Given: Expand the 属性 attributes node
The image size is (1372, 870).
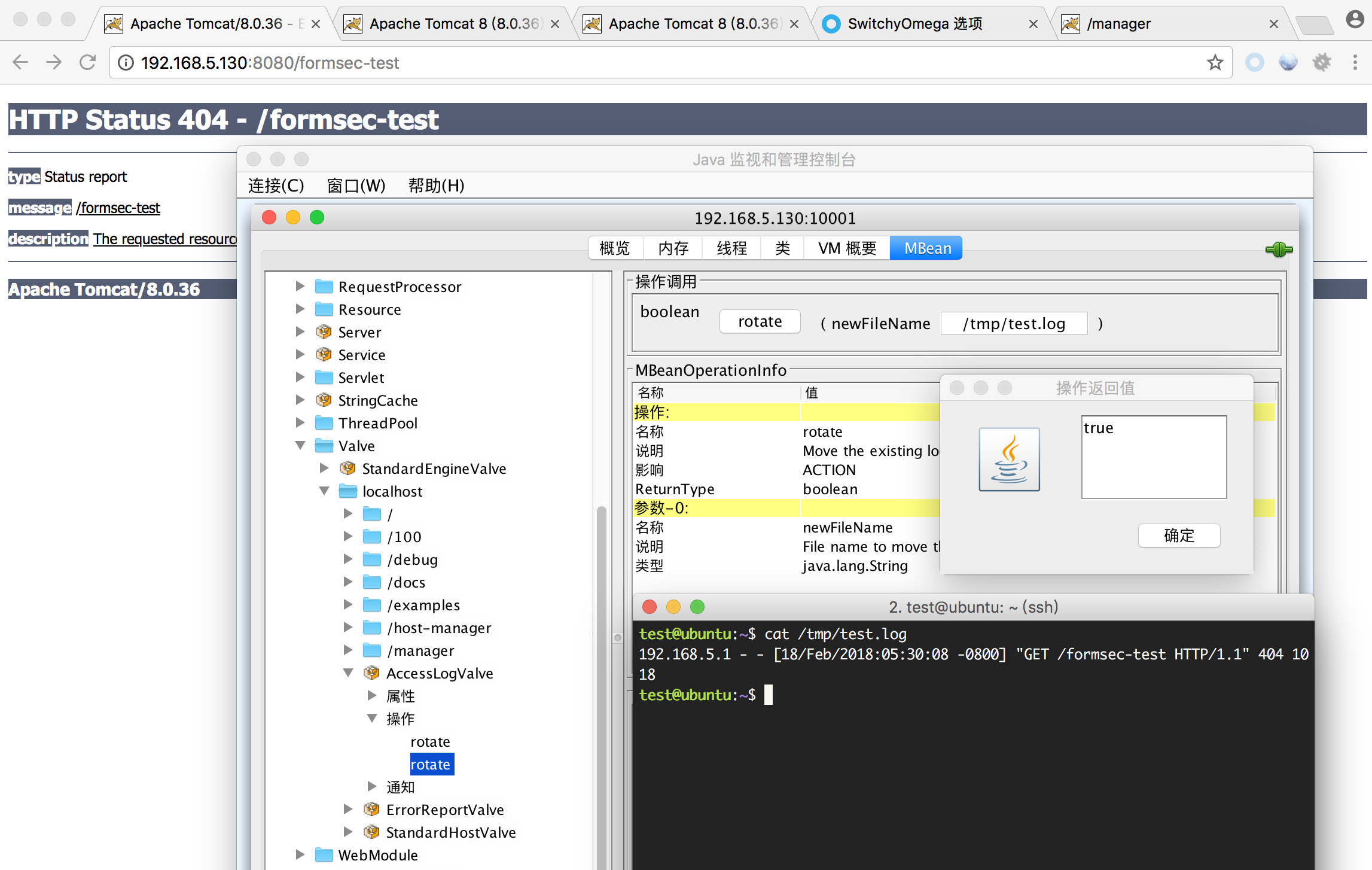Looking at the screenshot, I should click(372, 696).
